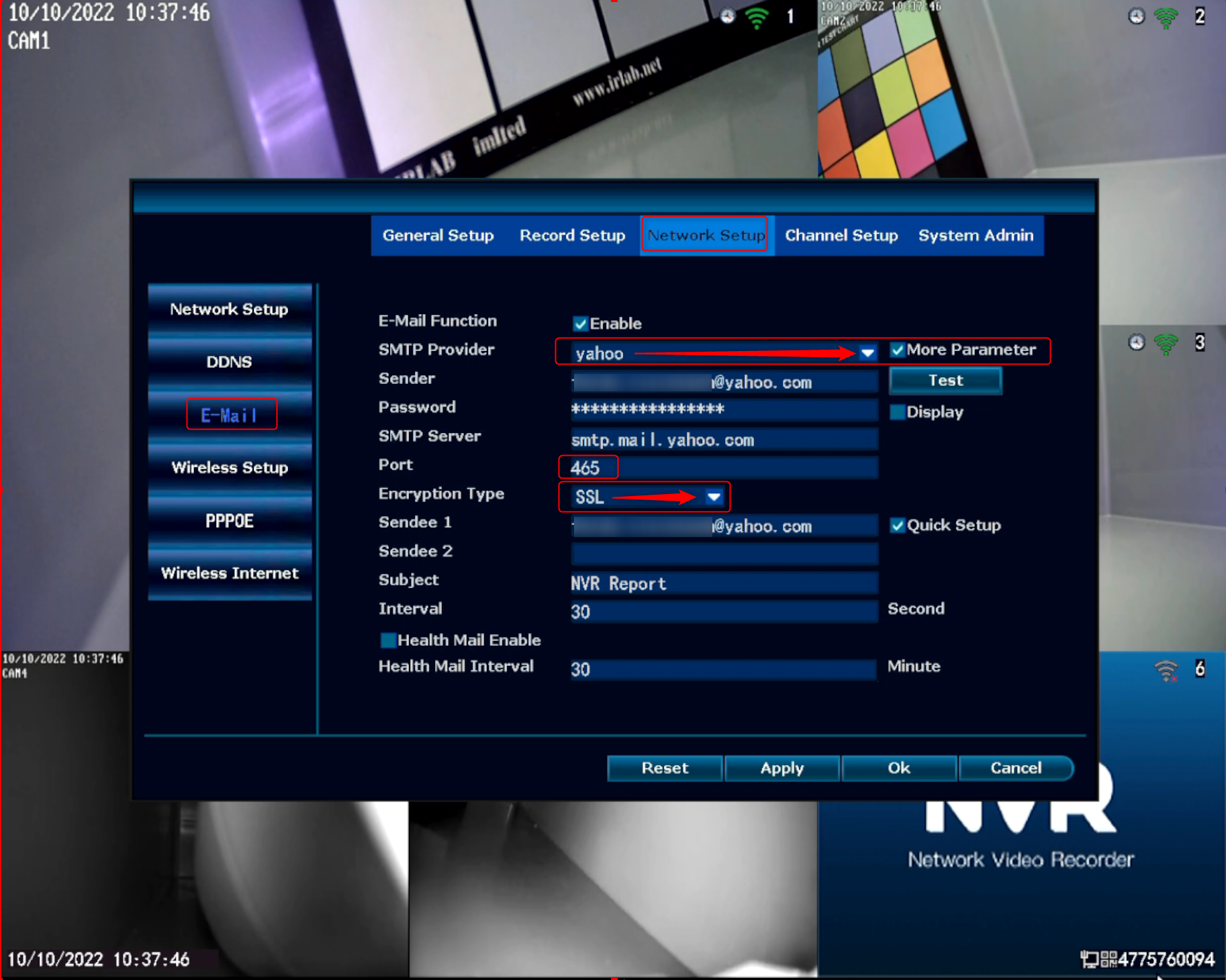Click the Network Video Recorder label
The image size is (1226, 980).
1021,860
